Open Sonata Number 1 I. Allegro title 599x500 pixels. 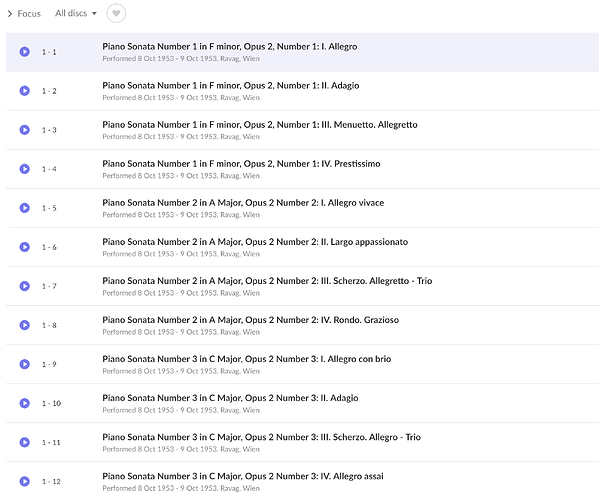click(x=230, y=47)
